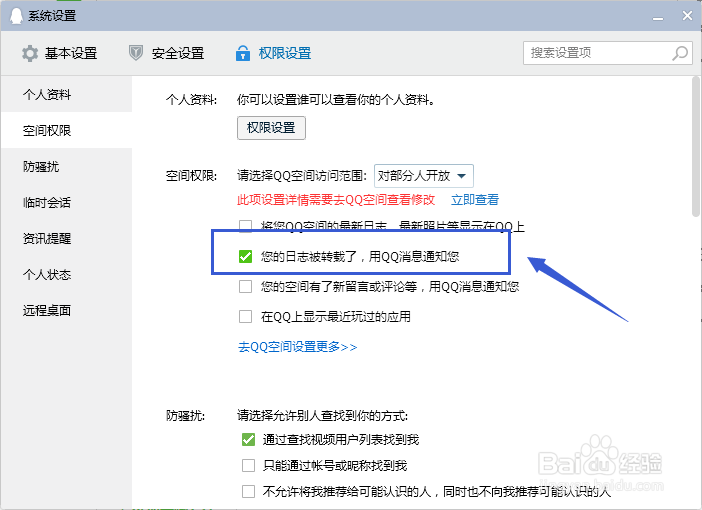
Task: Open 临时会话 in the sidebar
Action: click(x=66, y=202)
